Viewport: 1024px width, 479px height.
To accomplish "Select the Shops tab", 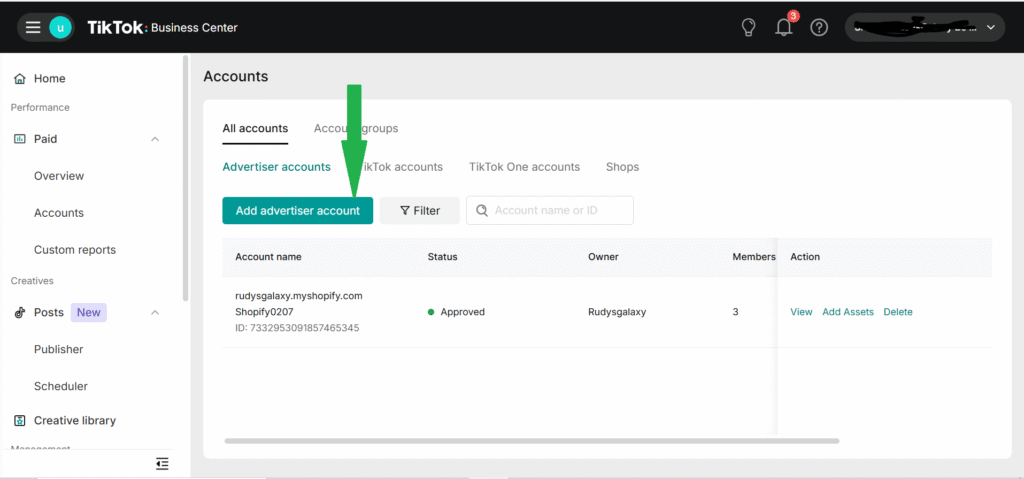I will click(622, 167).
